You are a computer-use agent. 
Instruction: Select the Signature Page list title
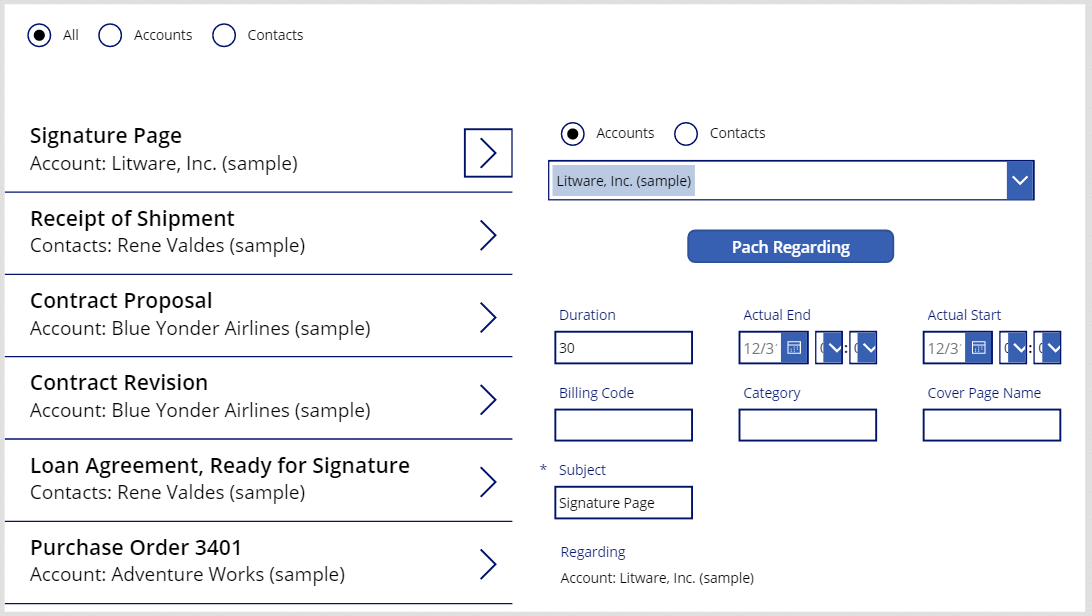point(106,136)
